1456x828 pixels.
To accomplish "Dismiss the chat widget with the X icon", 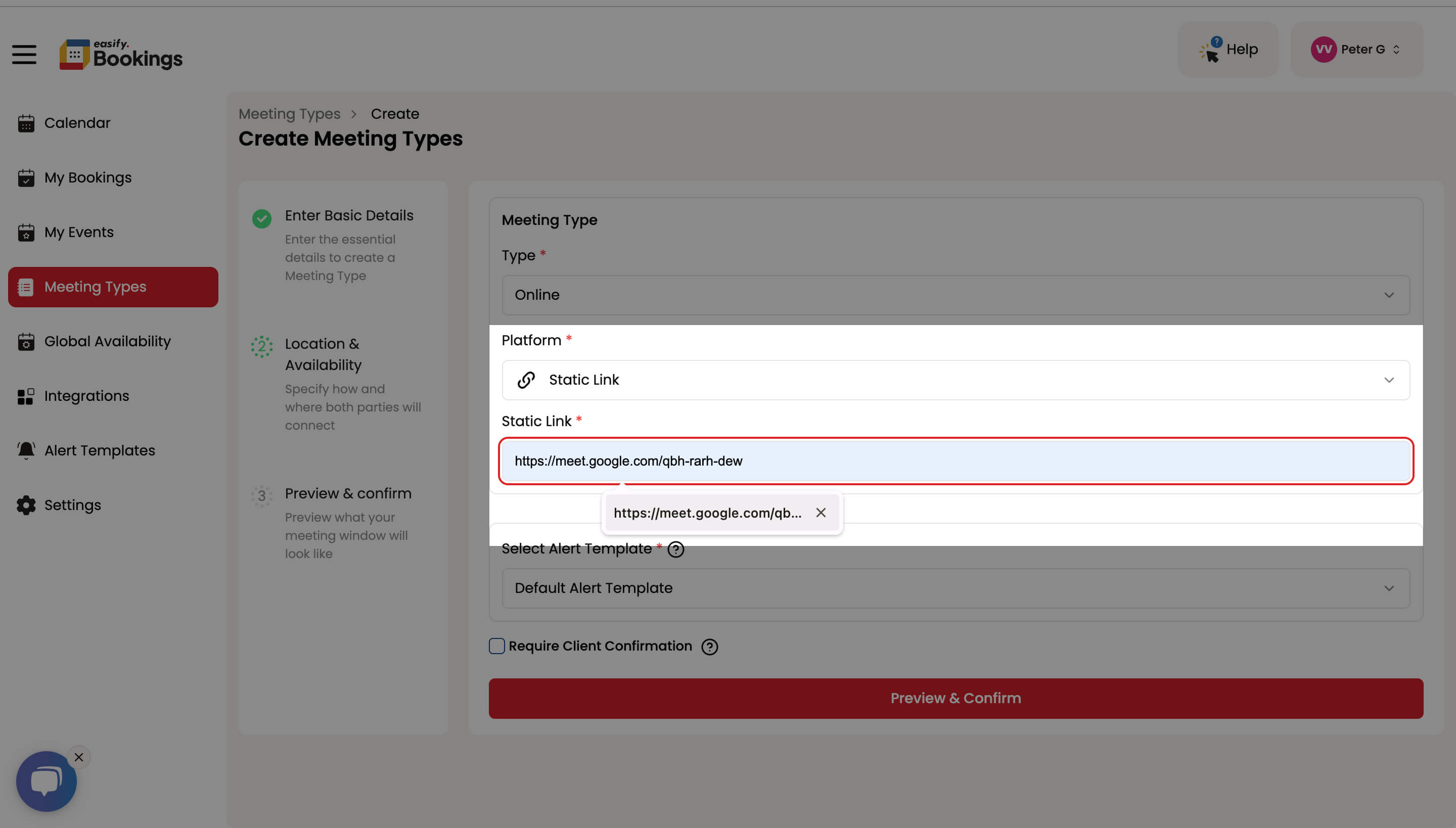I will pyautogui.click(x=78, y=757).
